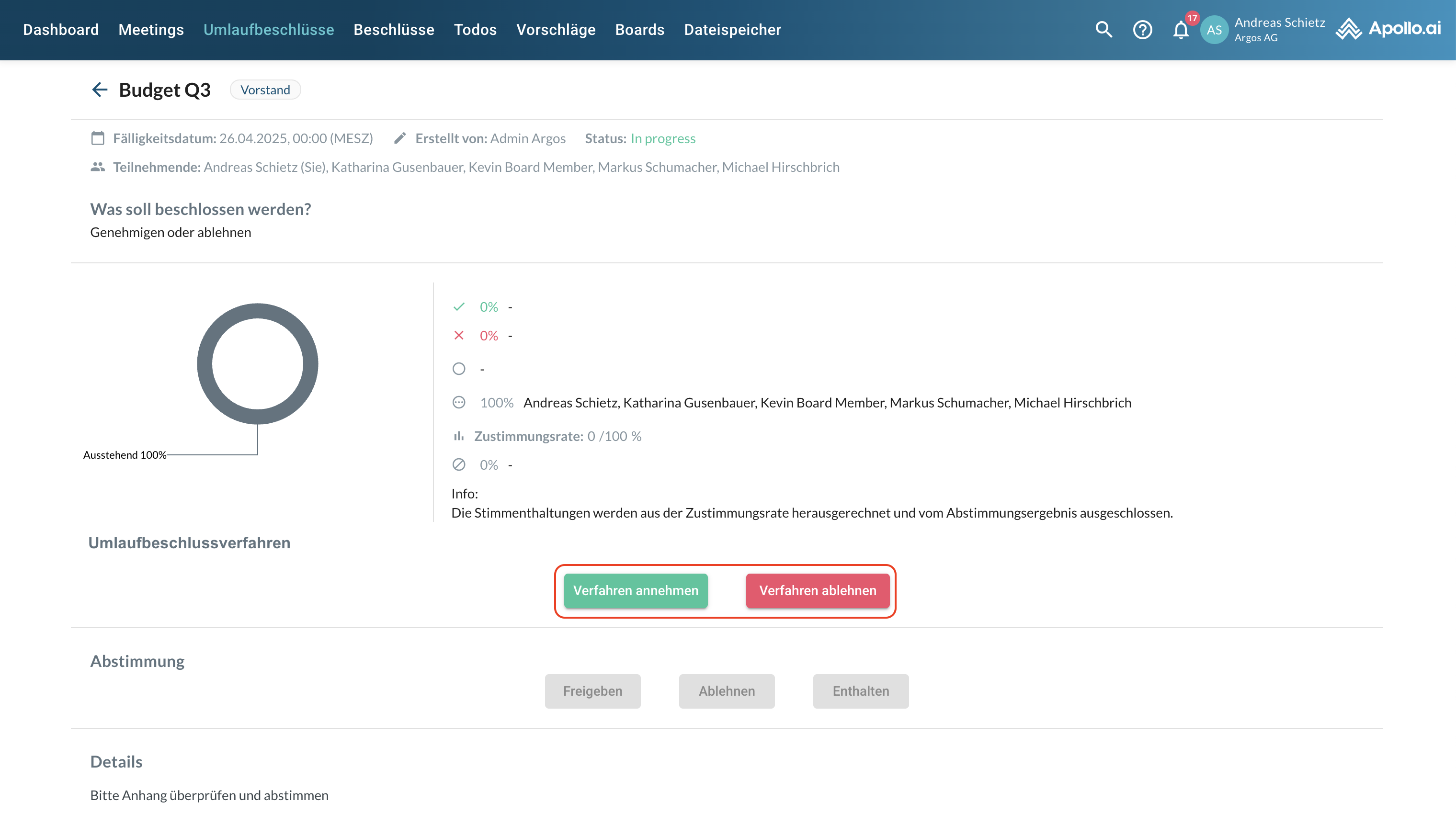Click the Vorstand tag chip
1456x836 pixels.
tap(265, 90)
